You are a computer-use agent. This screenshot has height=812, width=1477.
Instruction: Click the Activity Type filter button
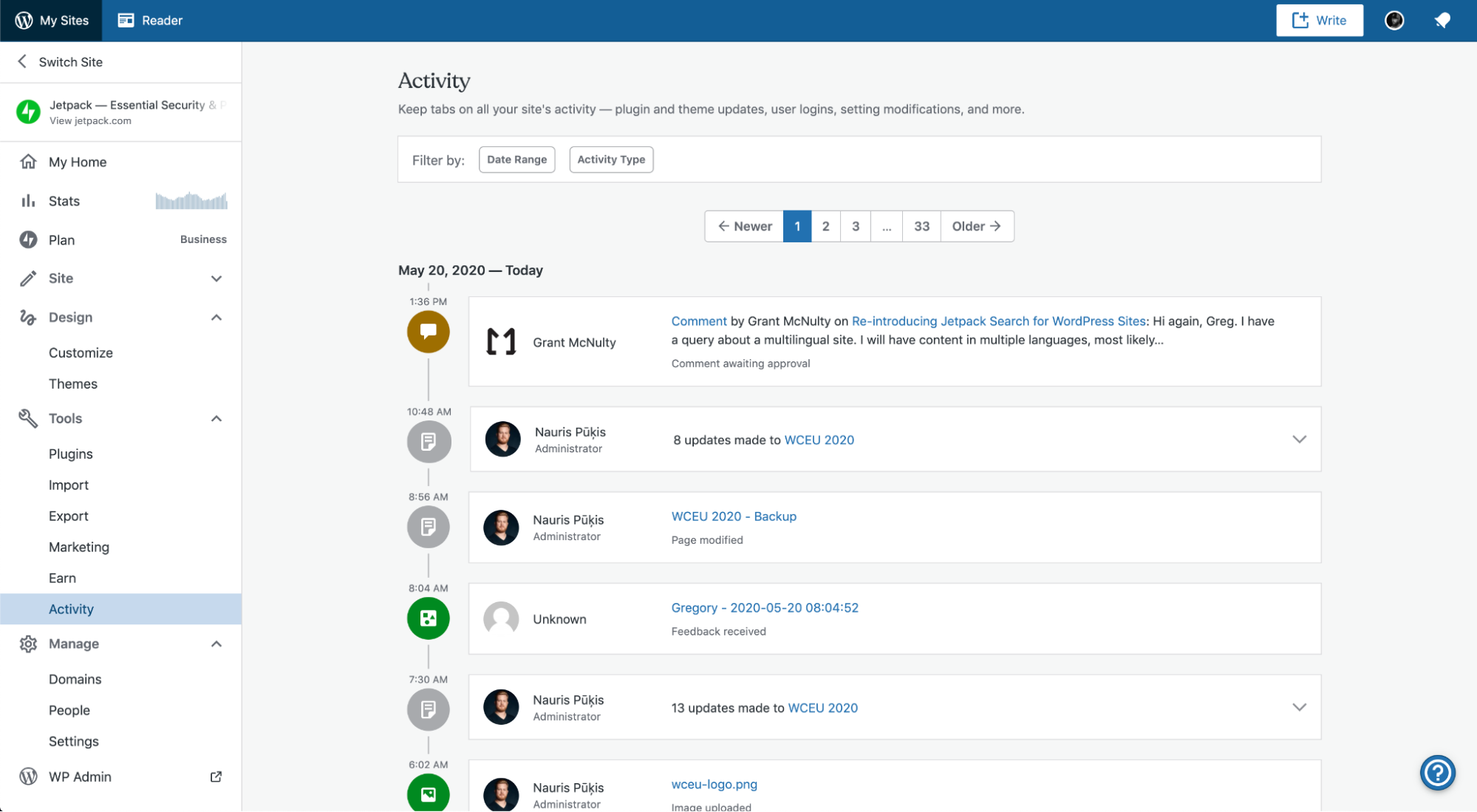click(612, 158)
